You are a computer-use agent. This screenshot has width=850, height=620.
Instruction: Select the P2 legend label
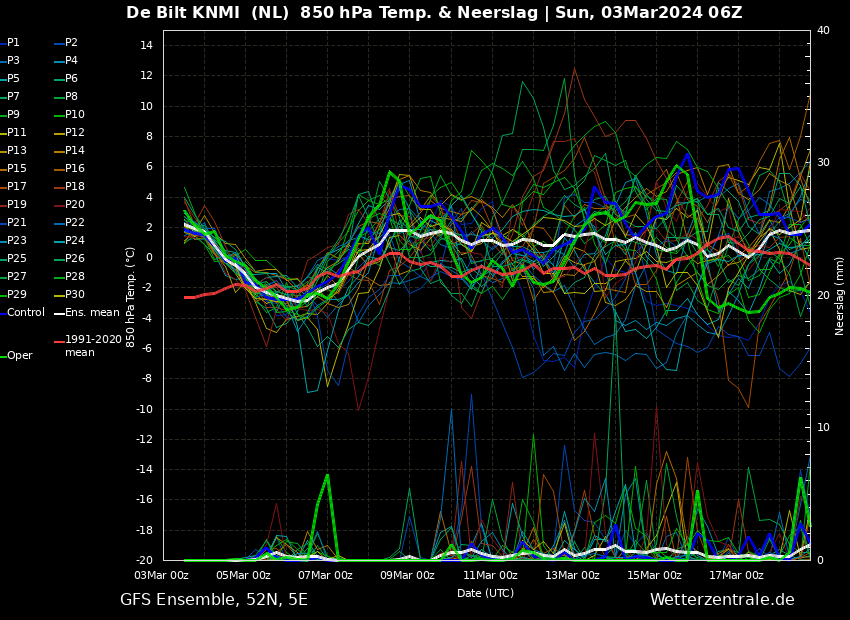[66, 42]
